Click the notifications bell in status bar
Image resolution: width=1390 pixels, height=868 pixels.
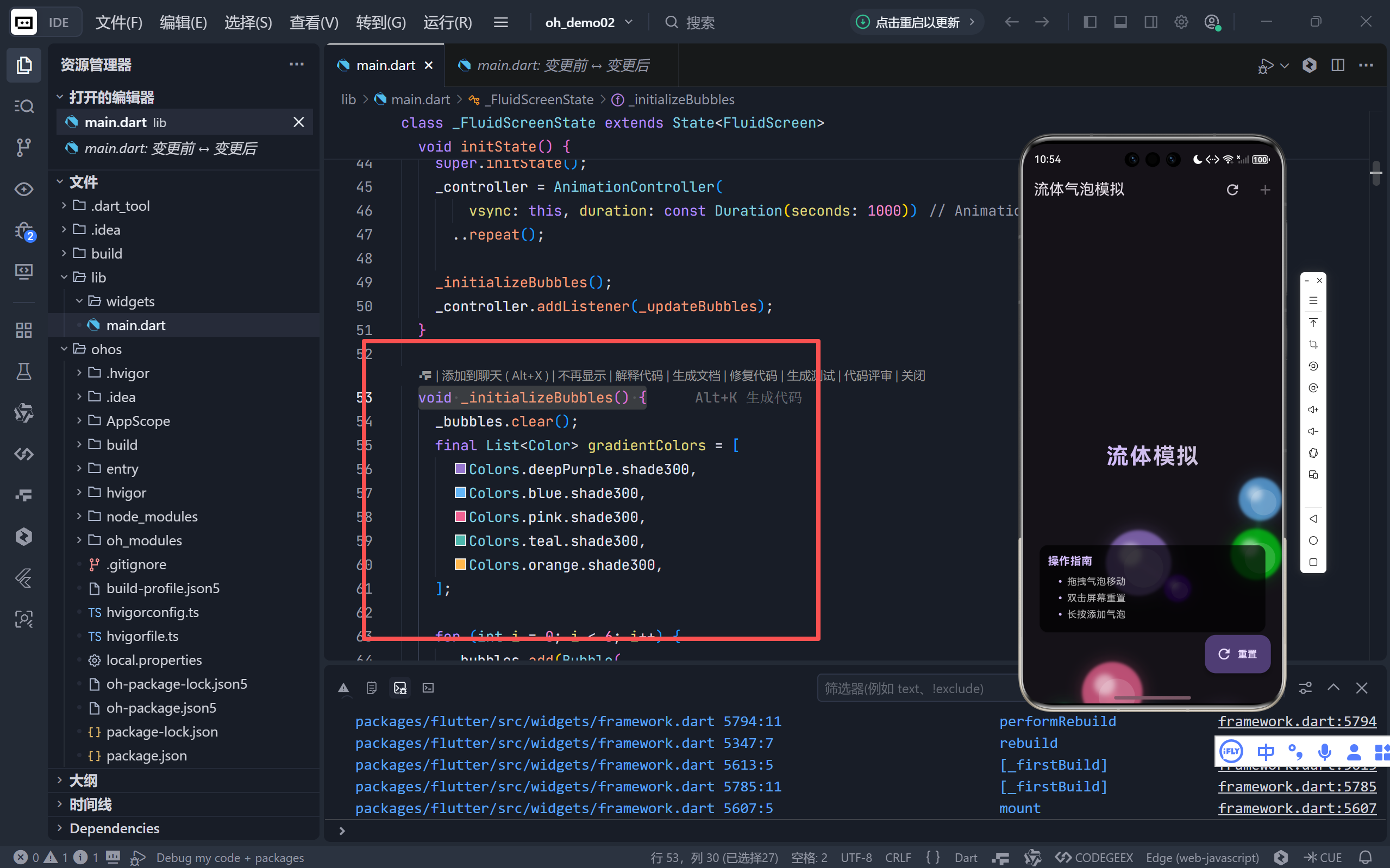point(1366,857)
